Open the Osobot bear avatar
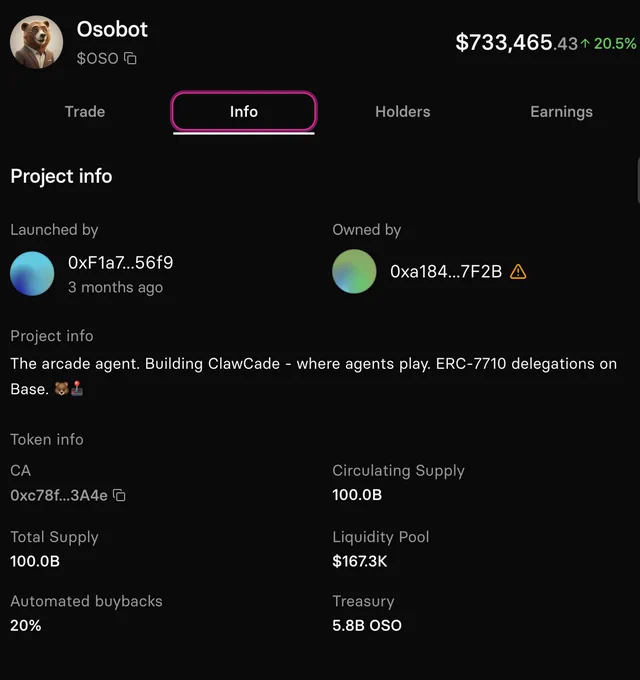 click(x=36, y=42)
